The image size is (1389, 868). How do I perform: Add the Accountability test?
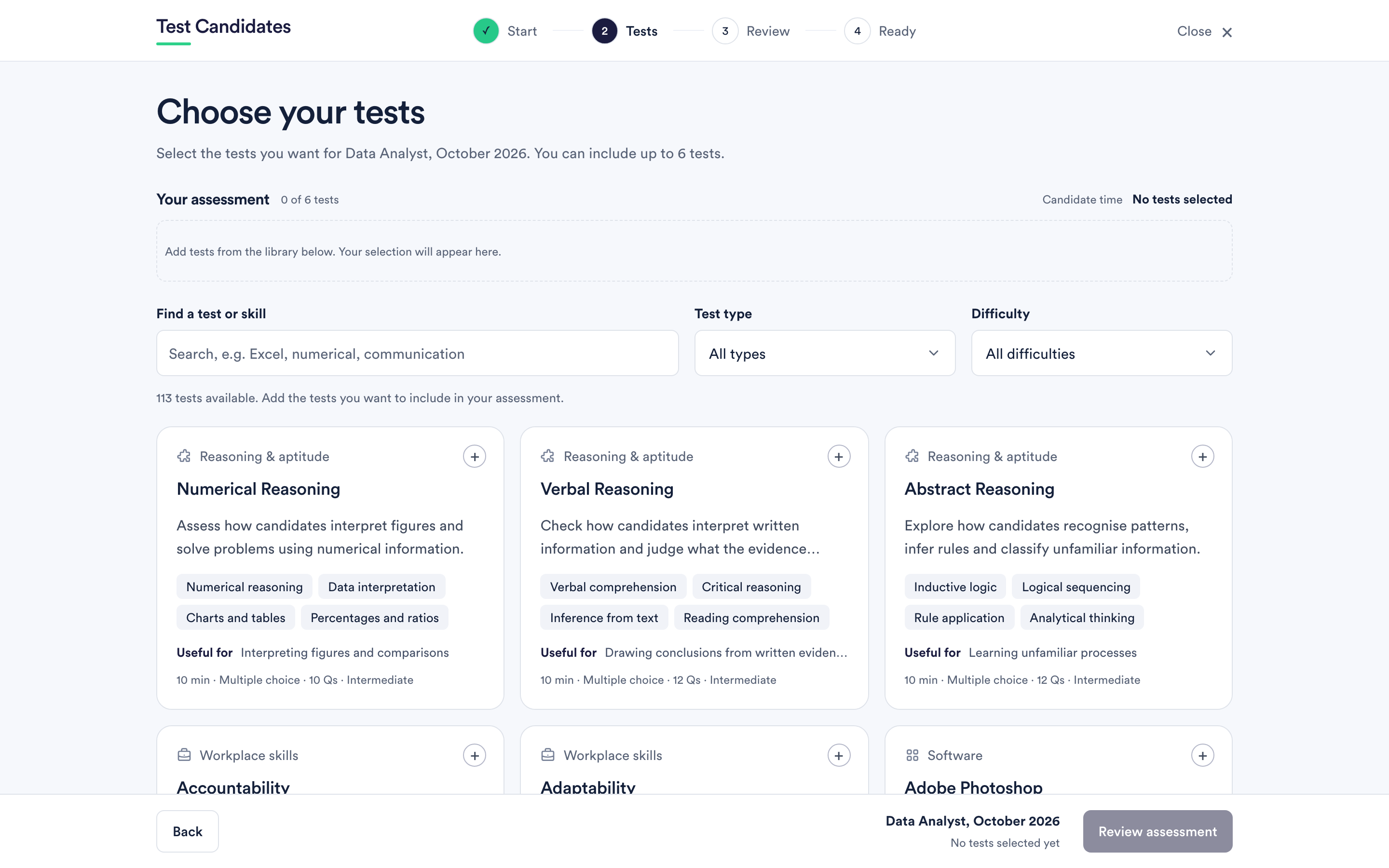pyautogui.click(x=474, y=756)
